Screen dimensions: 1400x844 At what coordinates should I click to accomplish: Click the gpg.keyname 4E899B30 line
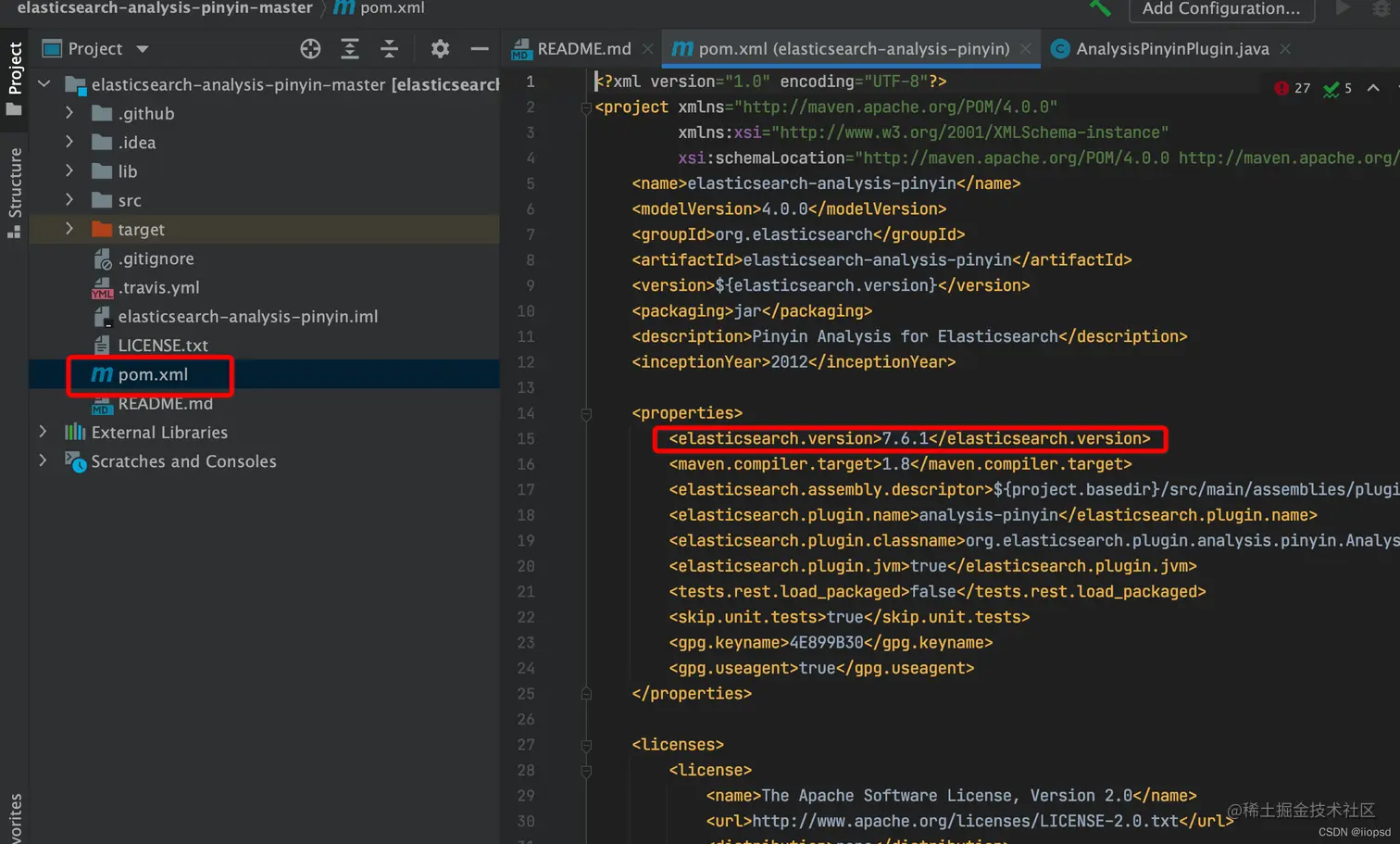(831, 643)
